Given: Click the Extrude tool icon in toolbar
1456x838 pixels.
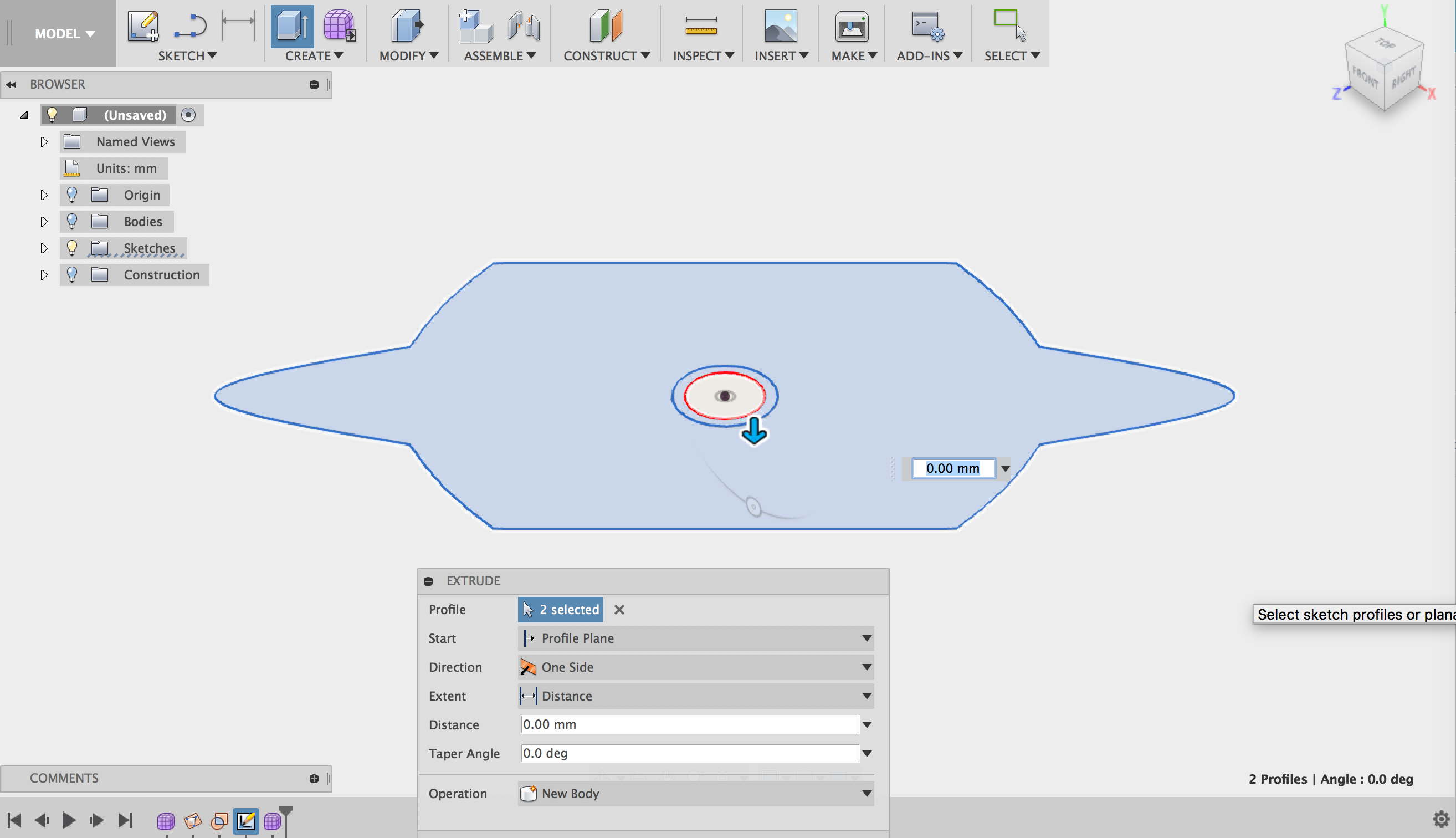Looking at the screenshot, I should click(292, 26).
